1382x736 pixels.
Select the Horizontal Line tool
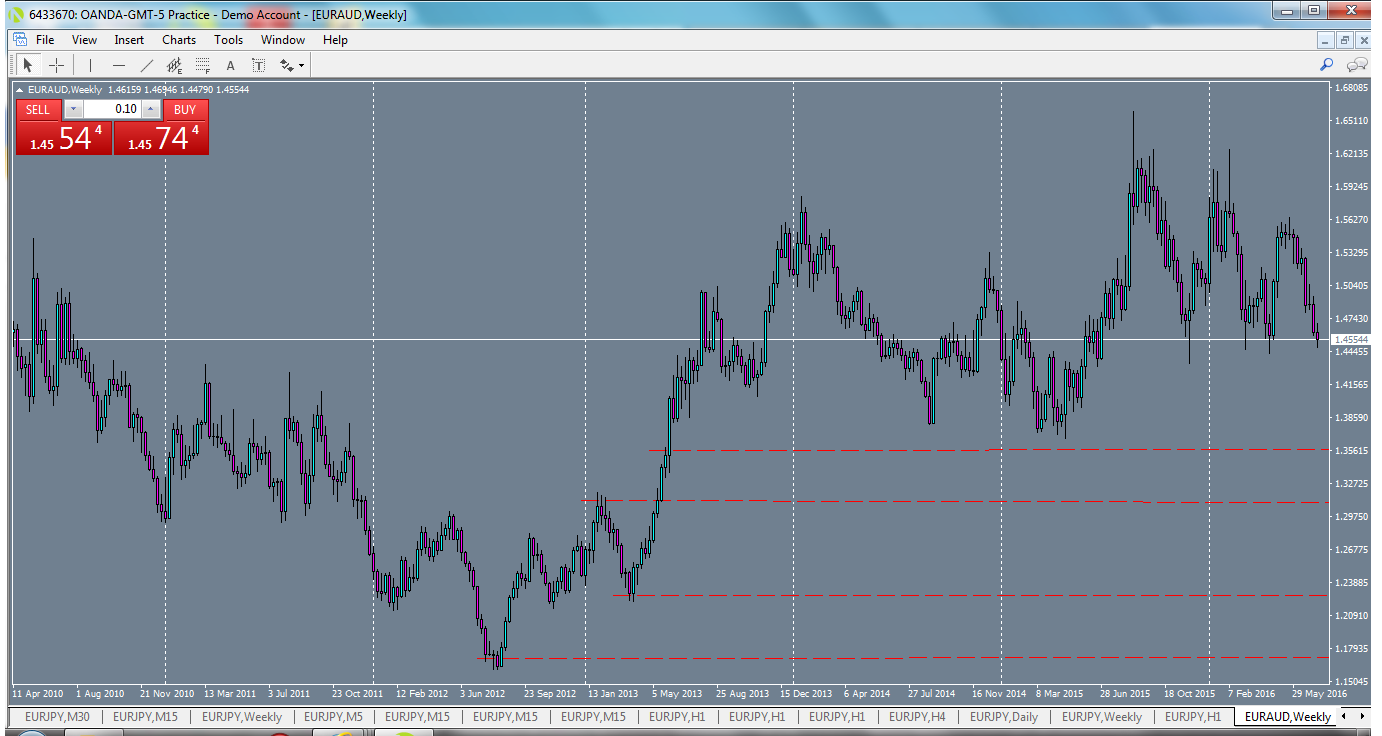click(x=117, y=64)
